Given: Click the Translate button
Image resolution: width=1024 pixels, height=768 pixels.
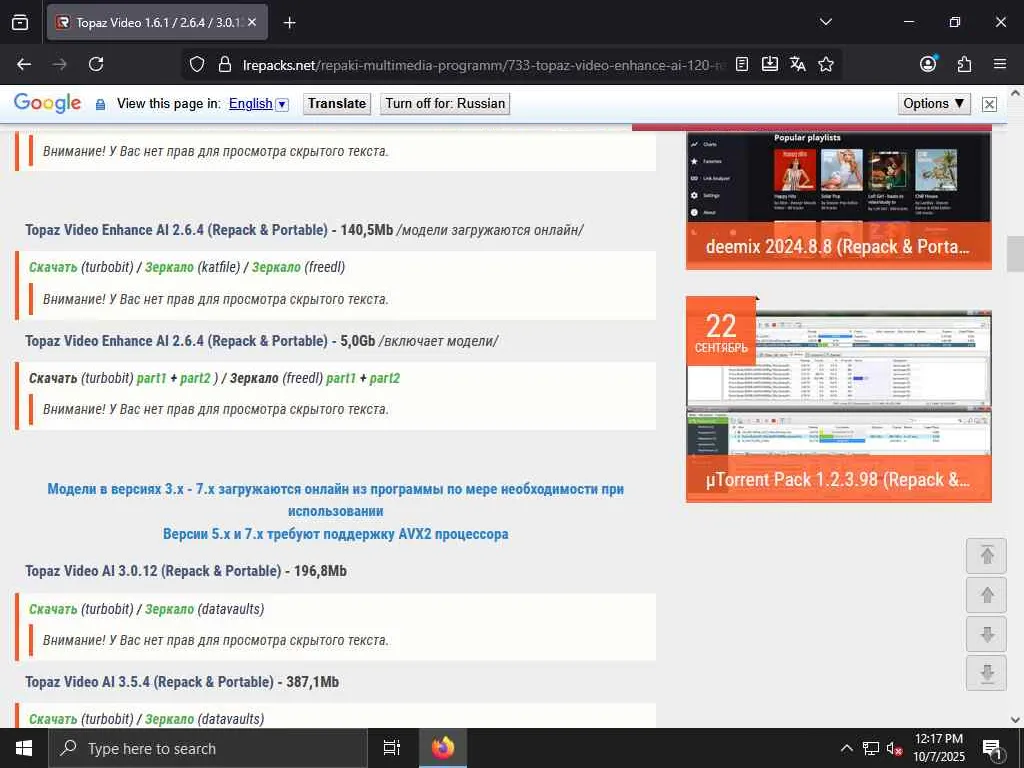Looking at the screenshot, I should [337, 104].
